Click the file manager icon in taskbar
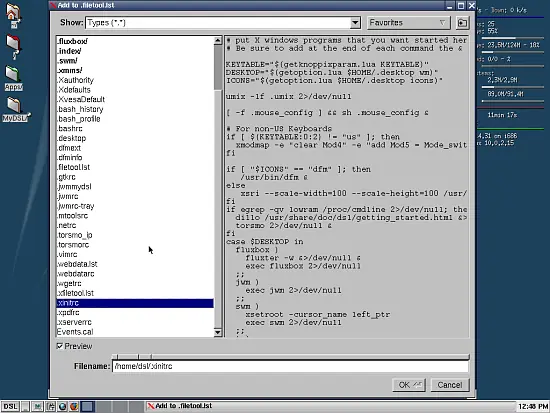 point(51,406)
